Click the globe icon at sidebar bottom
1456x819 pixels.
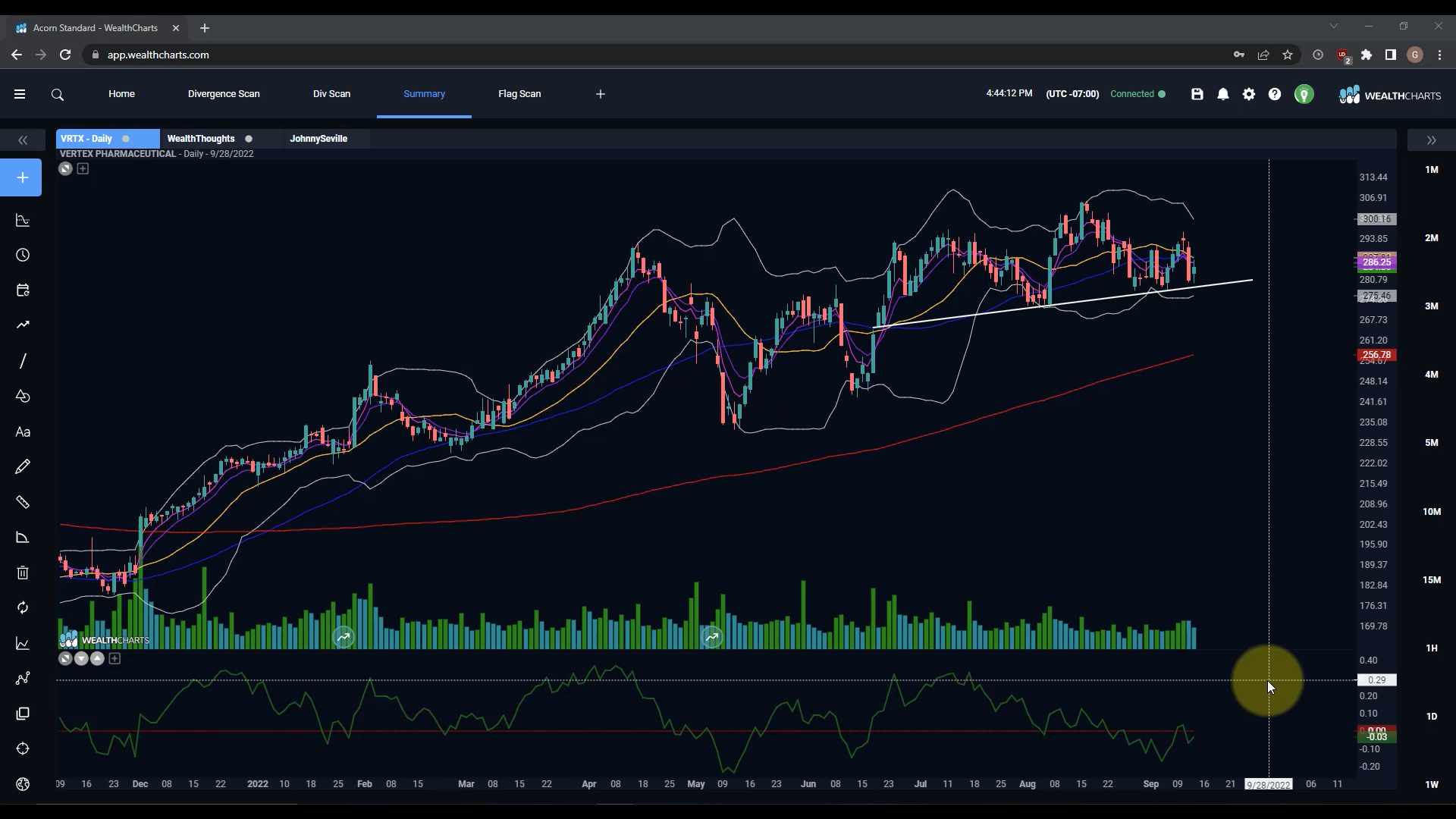click(23, 784)
